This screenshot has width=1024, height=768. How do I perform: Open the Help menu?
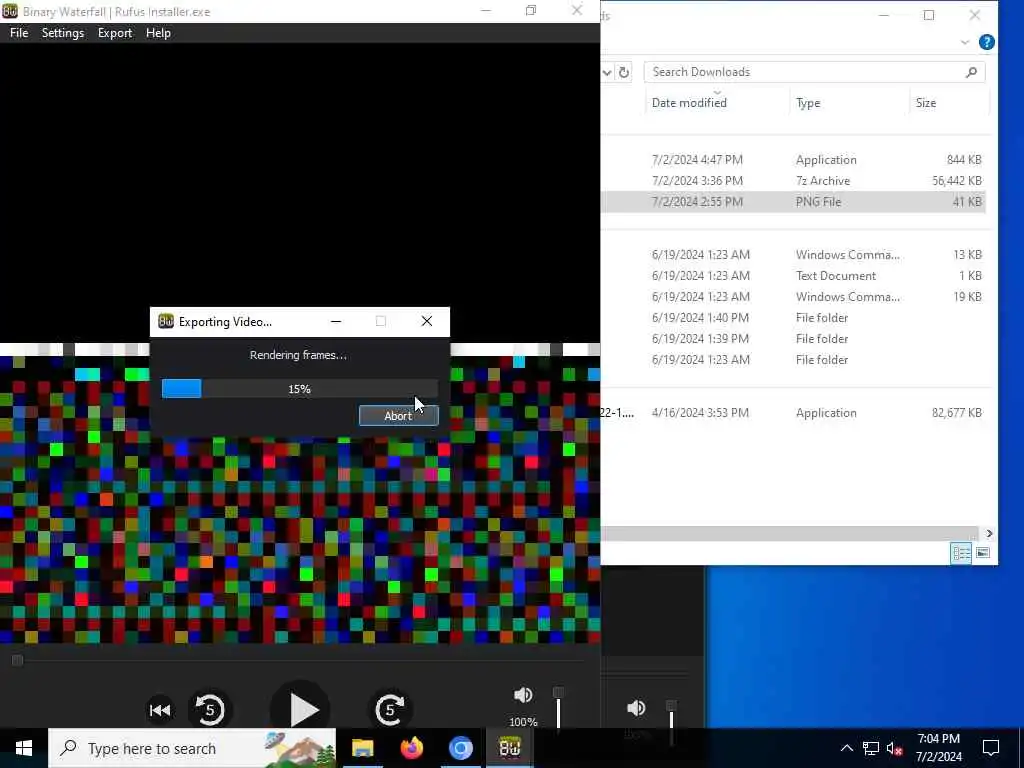pos(158,33)
